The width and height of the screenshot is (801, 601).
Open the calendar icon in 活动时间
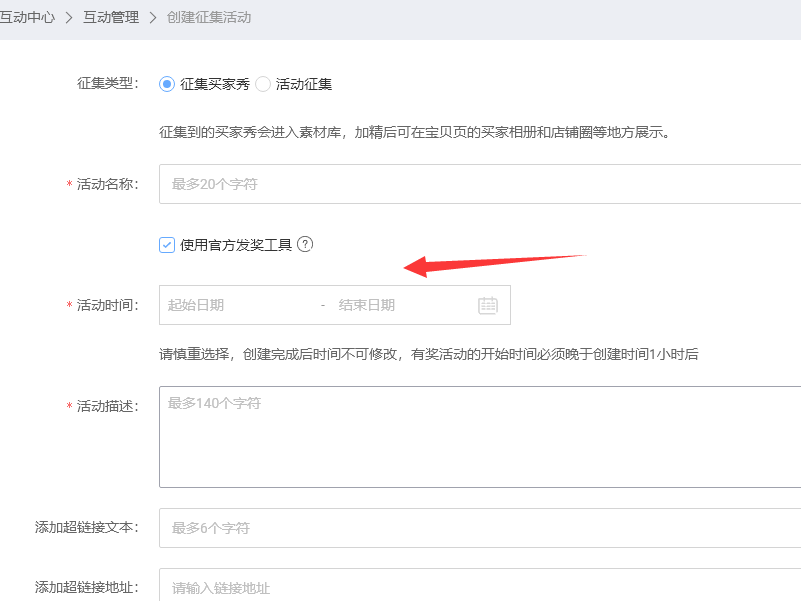tap(488, 305)
